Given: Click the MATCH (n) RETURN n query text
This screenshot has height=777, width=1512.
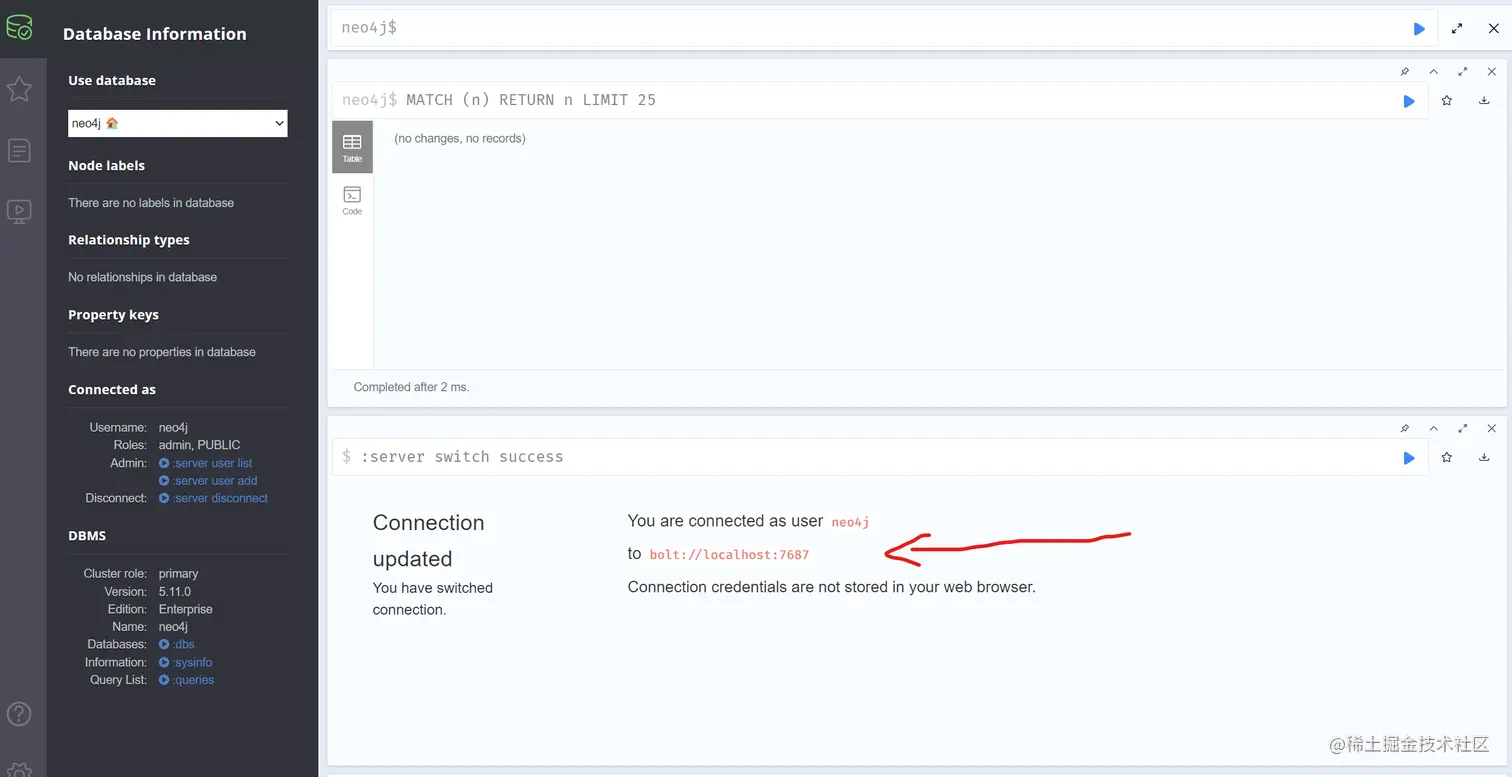Looking at the screenshot, I should (x=531, y=100).
